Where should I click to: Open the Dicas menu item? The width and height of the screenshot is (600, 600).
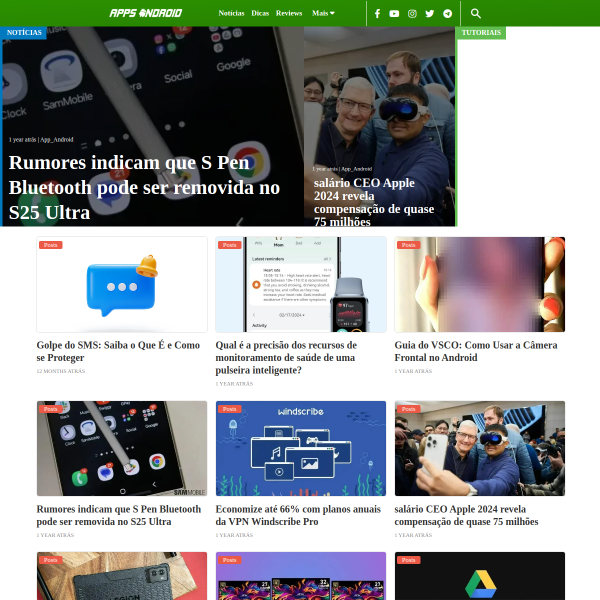[x=260, y=13]
